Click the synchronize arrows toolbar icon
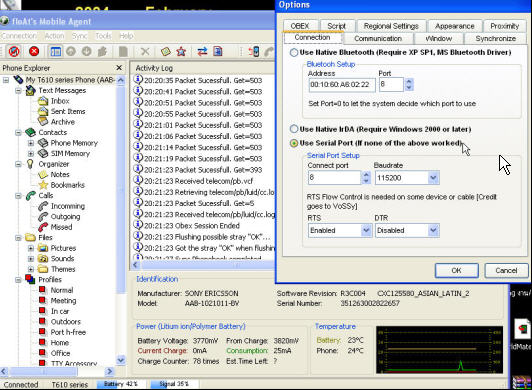This screenshot has width=532, height=390. [x=202, y=52]
